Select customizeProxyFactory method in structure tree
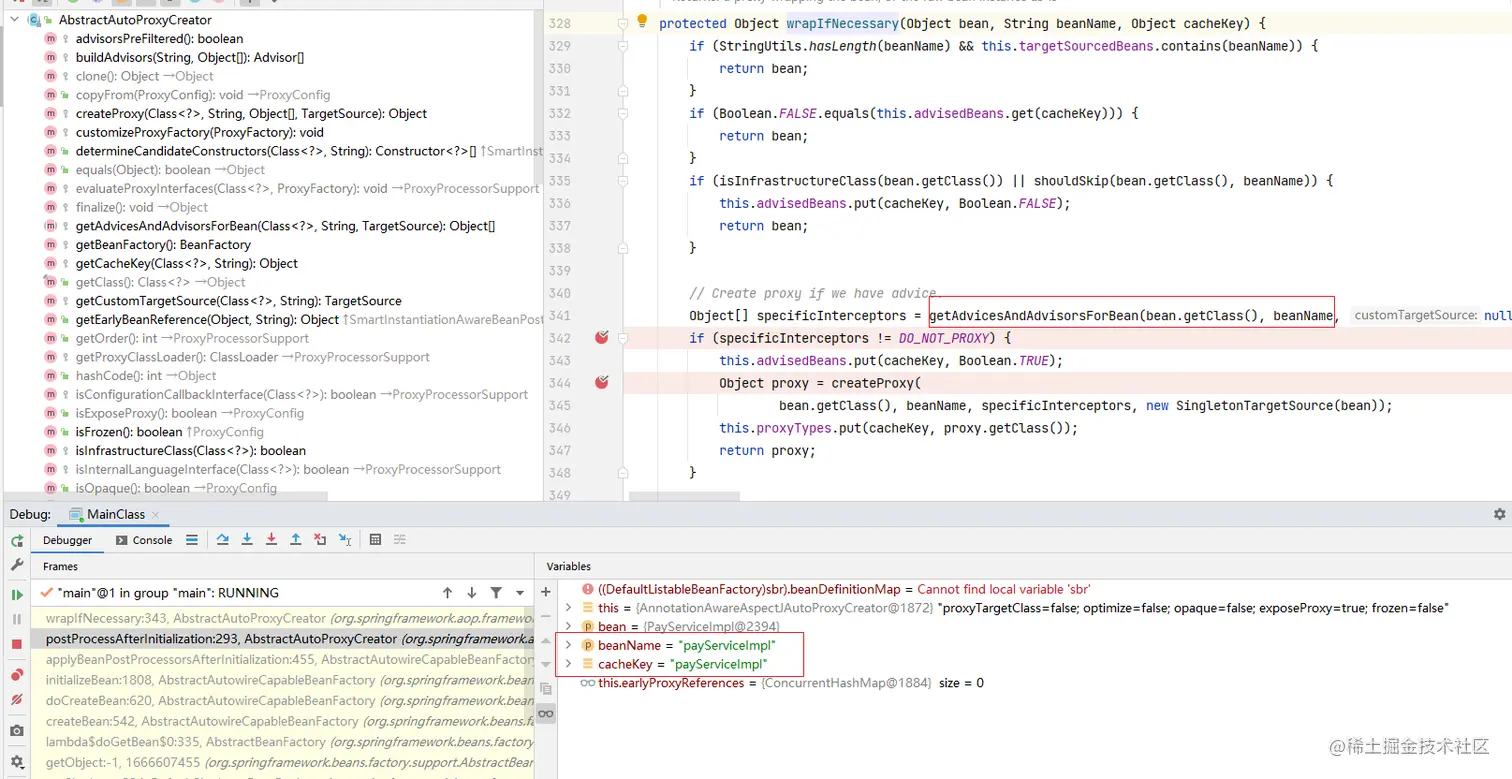Viewport: 1512px width, 779px height. tap(200, 132)
